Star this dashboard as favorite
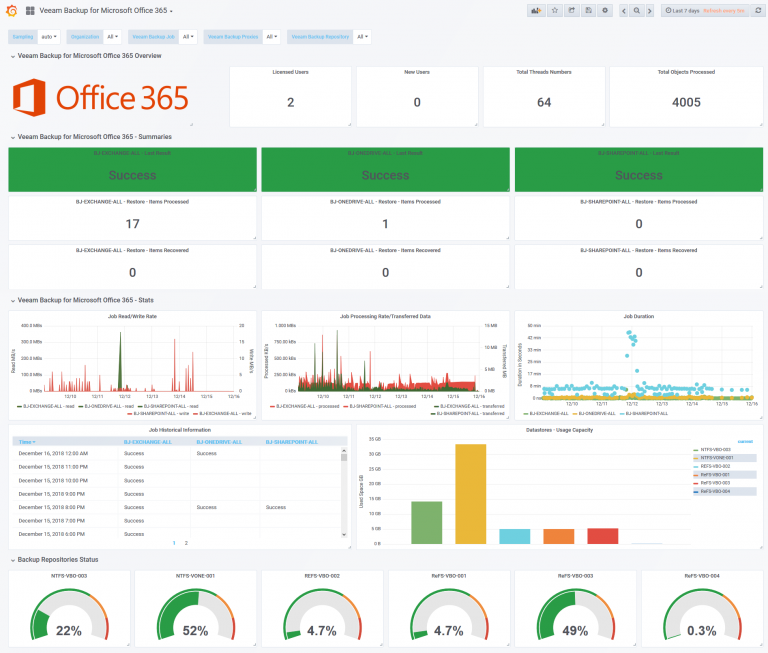The image size is (768, 653). pyautogui.click(x=555, y=10)
